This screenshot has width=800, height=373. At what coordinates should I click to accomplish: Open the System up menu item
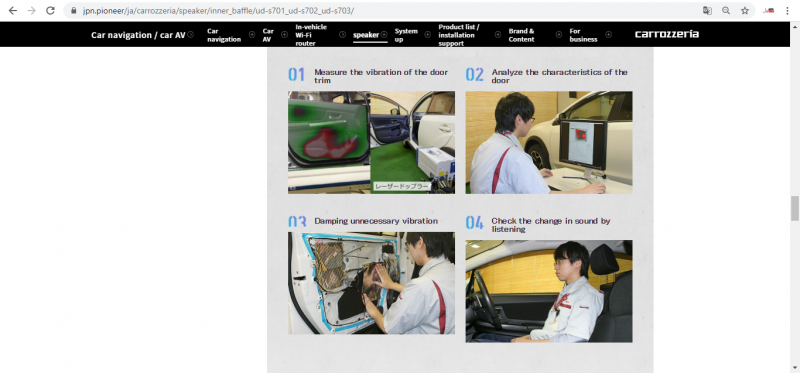[x=406, y=35]
